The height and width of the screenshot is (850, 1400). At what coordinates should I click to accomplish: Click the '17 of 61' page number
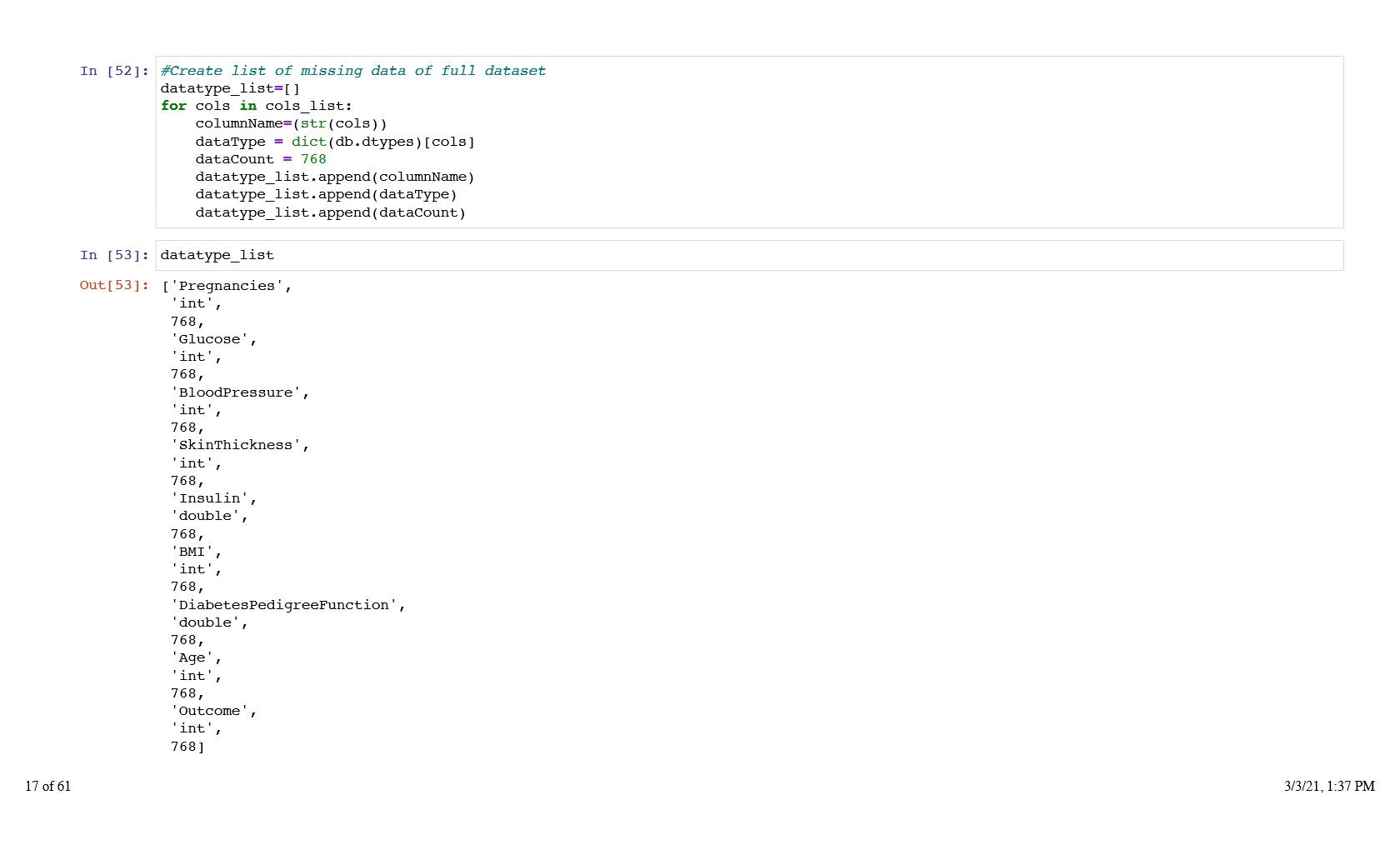(x=48, y=786)
